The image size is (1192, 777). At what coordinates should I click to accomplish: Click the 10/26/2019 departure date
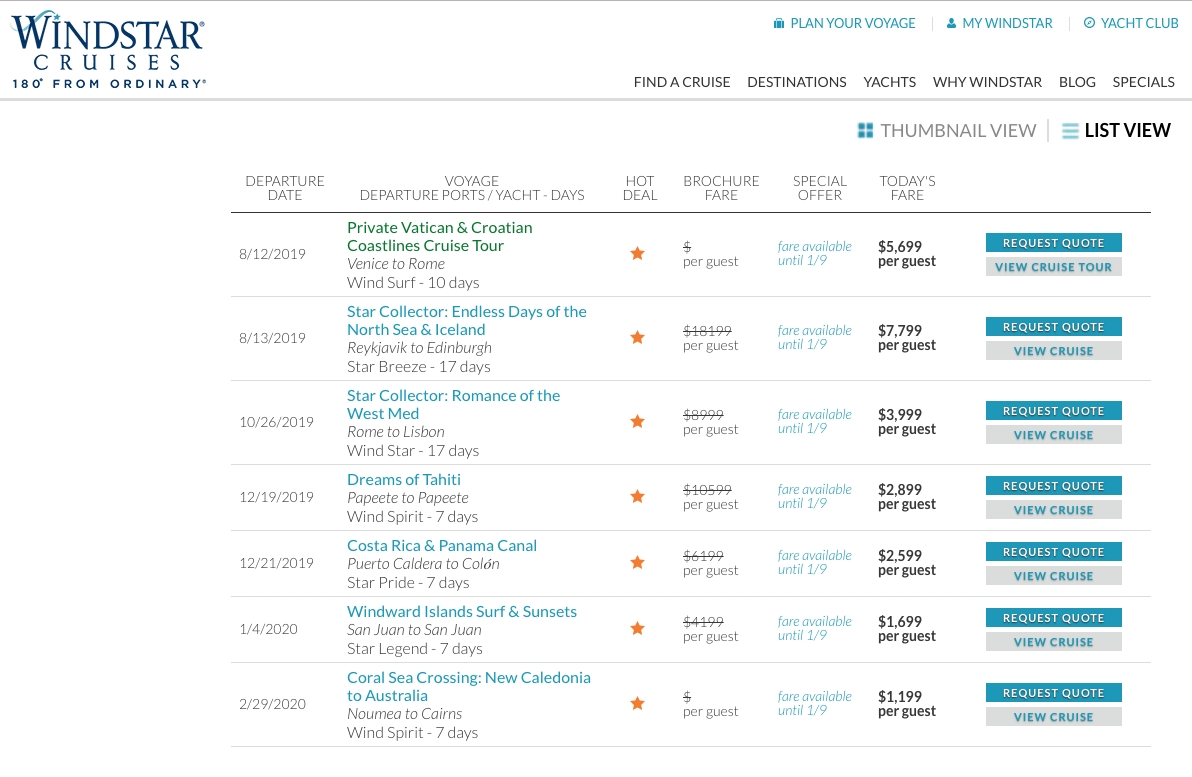[x=277, y=422]
